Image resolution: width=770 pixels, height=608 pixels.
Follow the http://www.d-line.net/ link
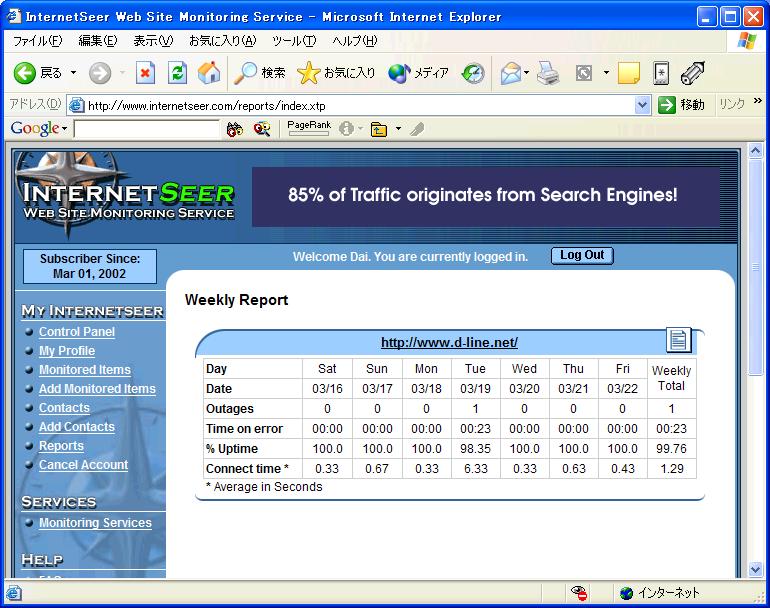point(449,342)
